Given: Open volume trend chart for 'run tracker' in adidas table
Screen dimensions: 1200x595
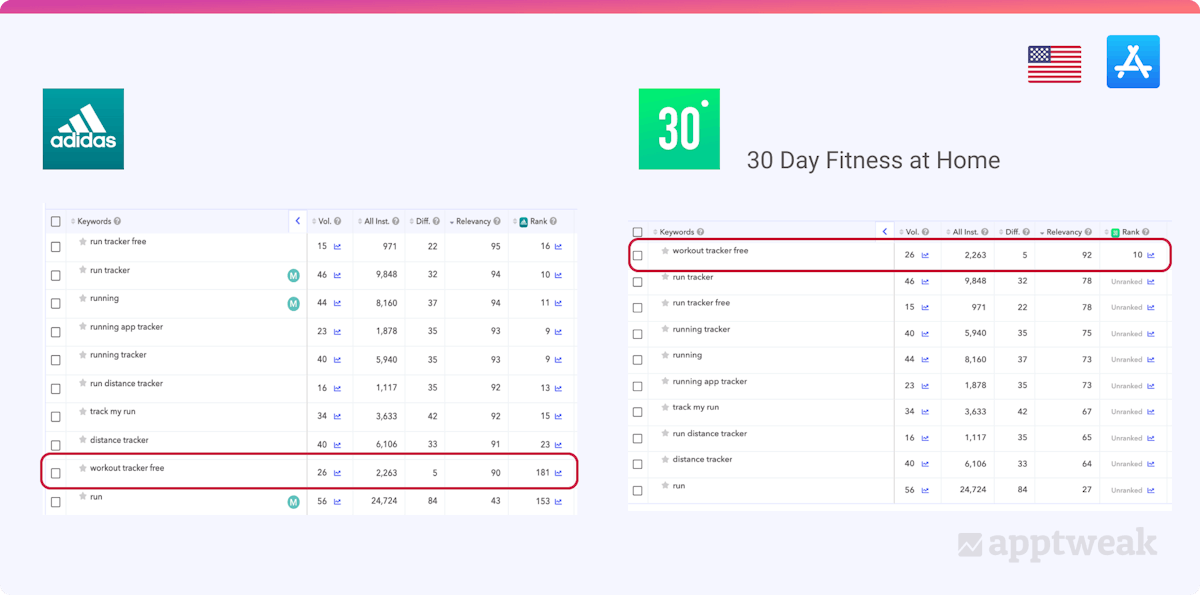Looking at the screenshot, I should coord(337,275).
